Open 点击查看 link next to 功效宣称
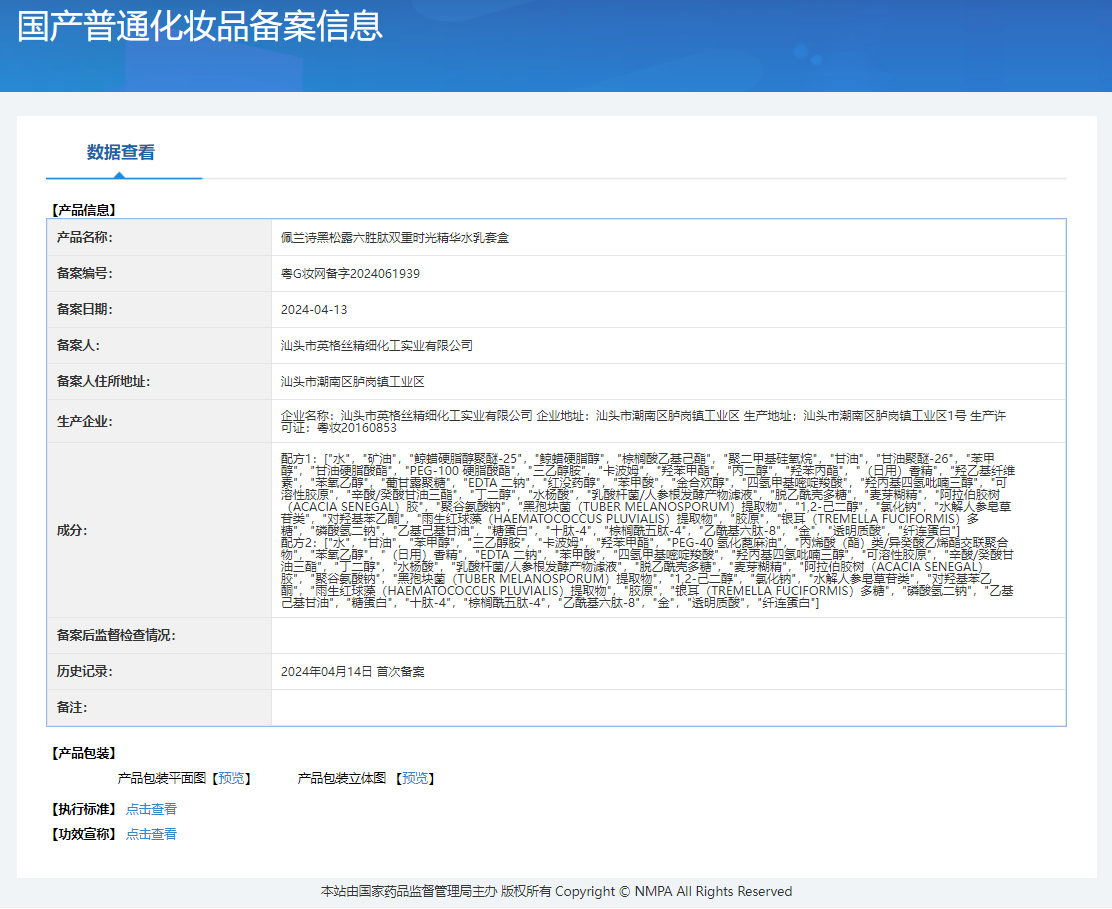1112x909 pixels. click(x=151, y=834)
